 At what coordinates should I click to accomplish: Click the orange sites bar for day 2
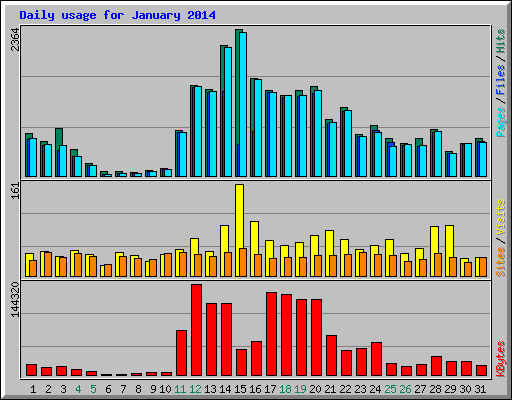pos(48,264)
